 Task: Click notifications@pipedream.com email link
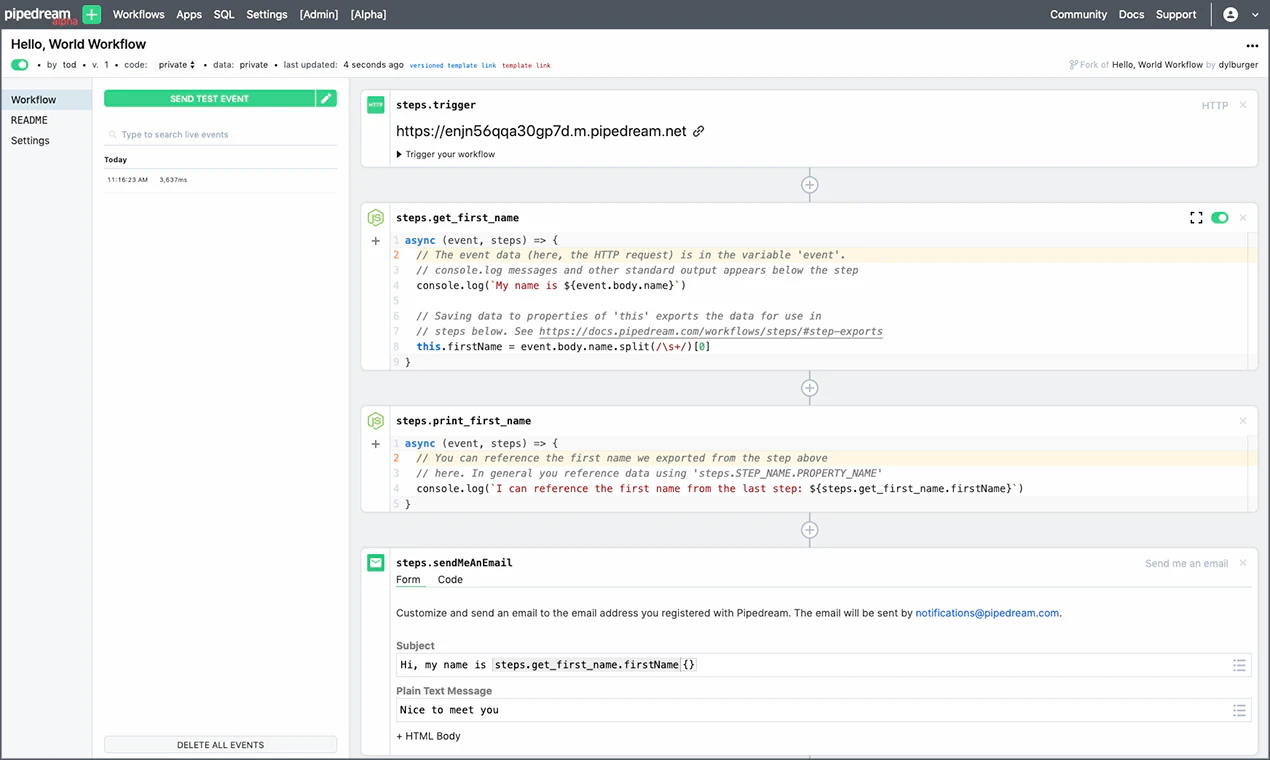[x=987, y=613]
